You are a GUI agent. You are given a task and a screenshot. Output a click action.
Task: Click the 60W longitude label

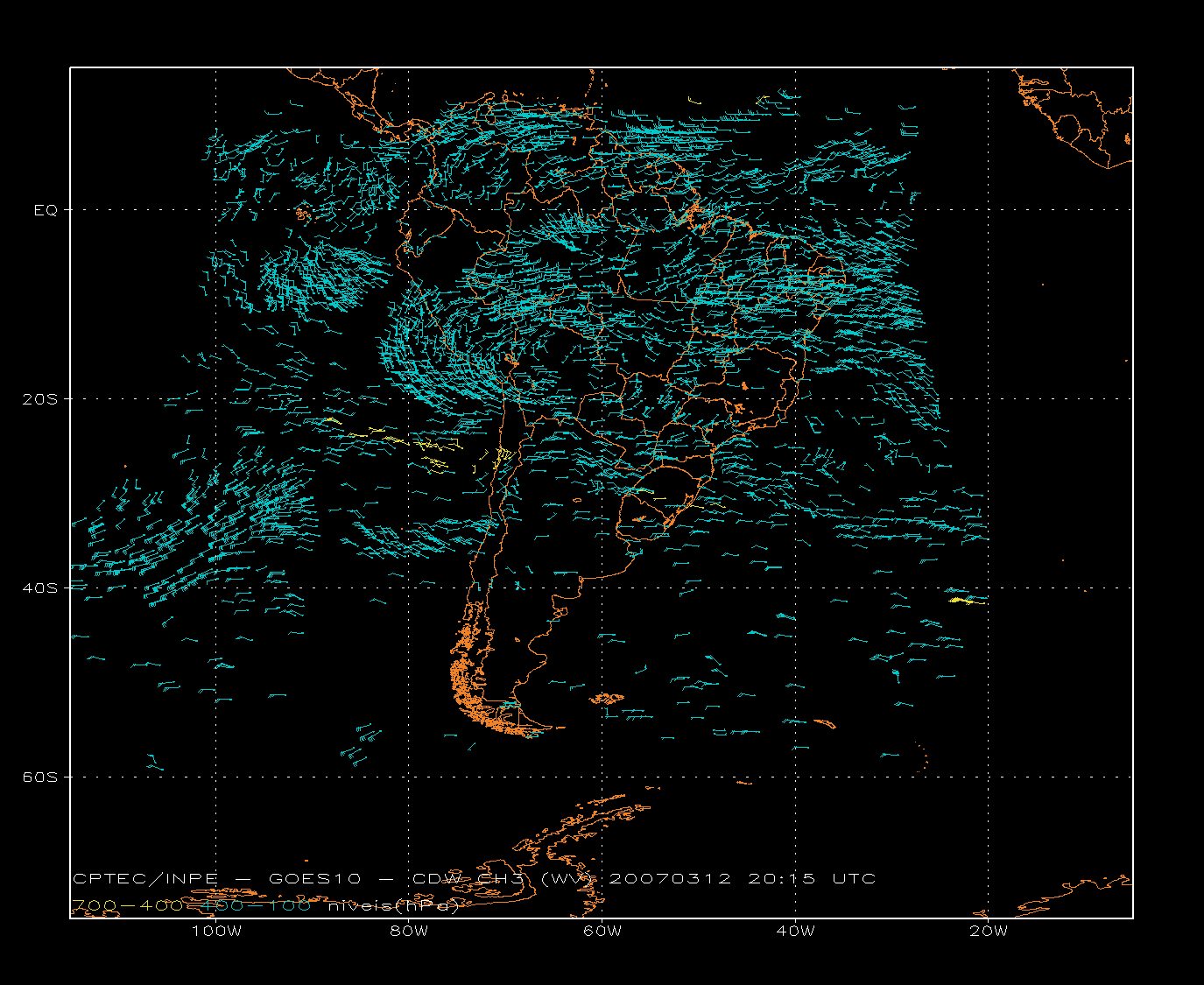pos(602,931)
